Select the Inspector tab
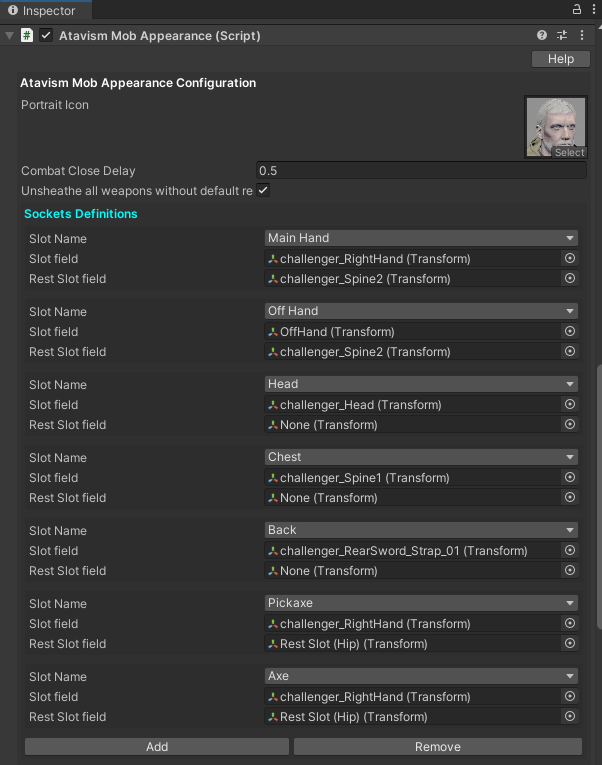 point(42,10)
